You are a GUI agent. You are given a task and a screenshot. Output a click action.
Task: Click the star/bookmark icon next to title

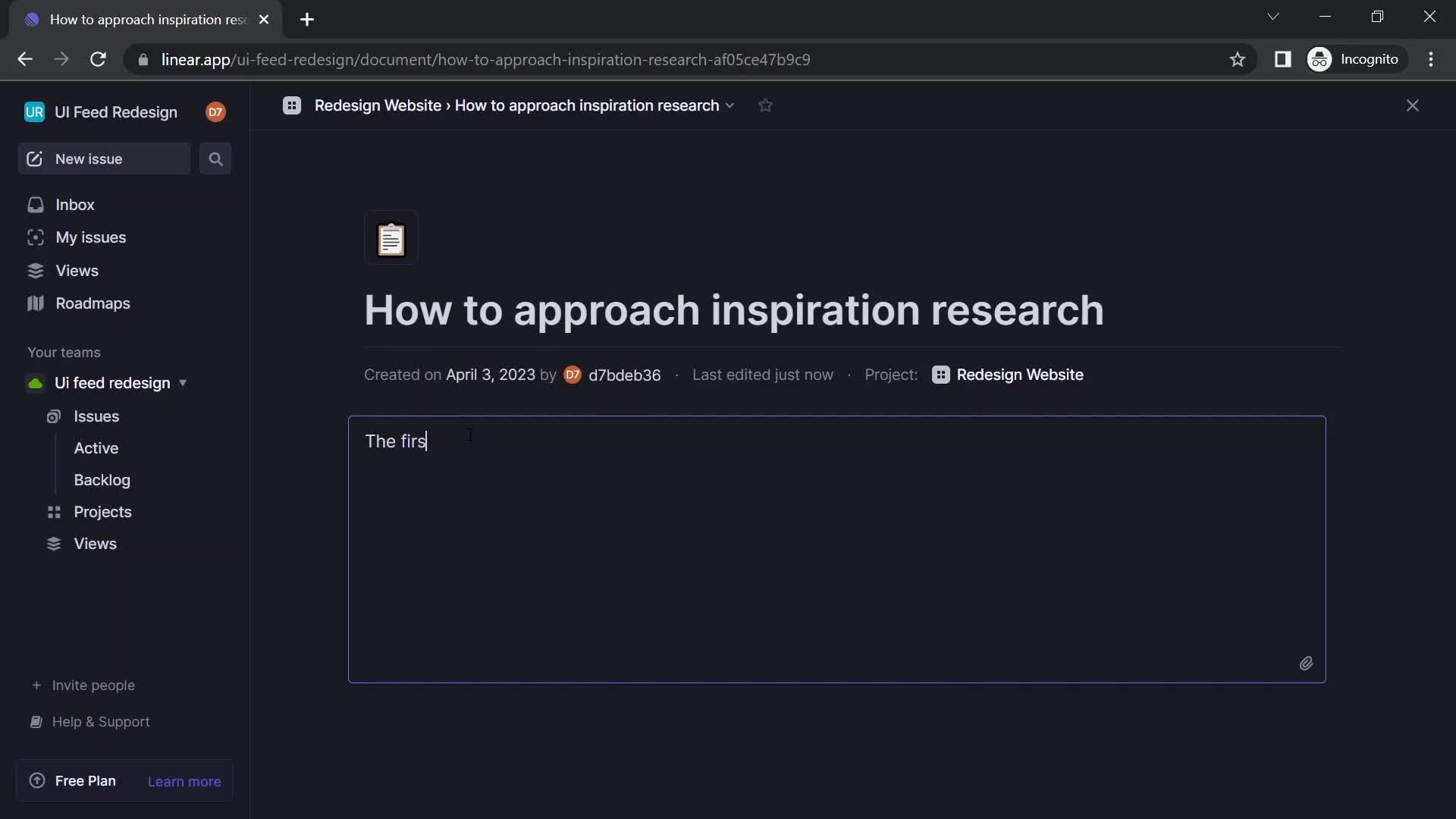[x=766, y=105]
